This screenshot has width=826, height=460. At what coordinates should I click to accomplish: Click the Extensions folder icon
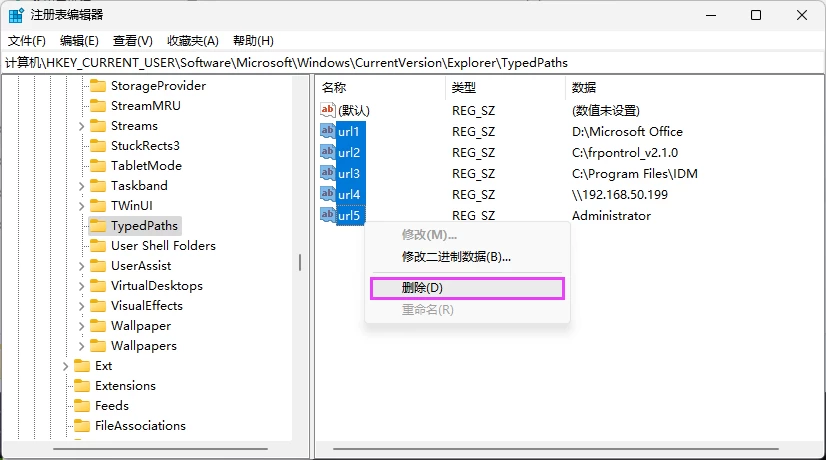click(x=82, y=386)
